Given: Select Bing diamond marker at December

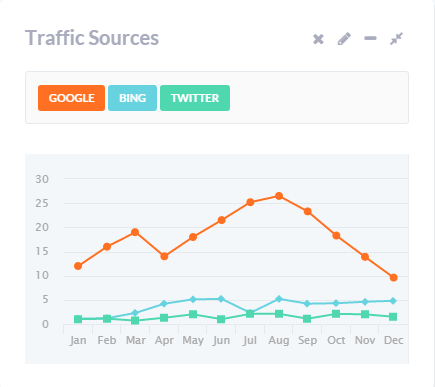Looking at the screenshot, I should [393, 301].
